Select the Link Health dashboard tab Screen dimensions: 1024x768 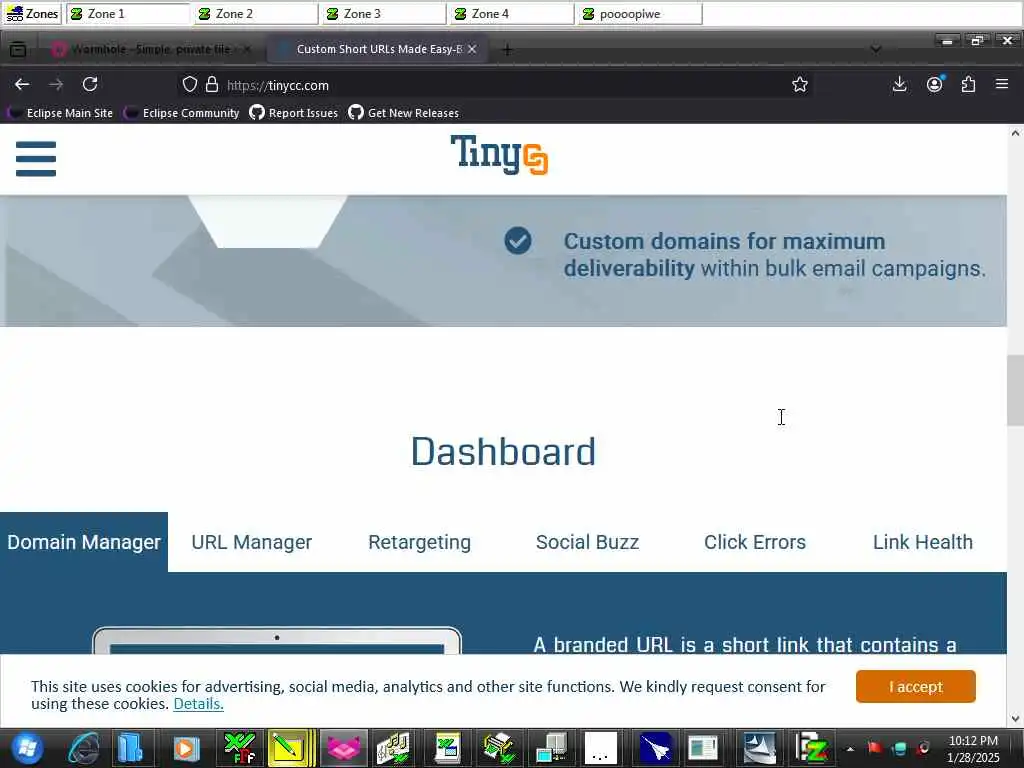pyautogui.click(x=923, y=542)
